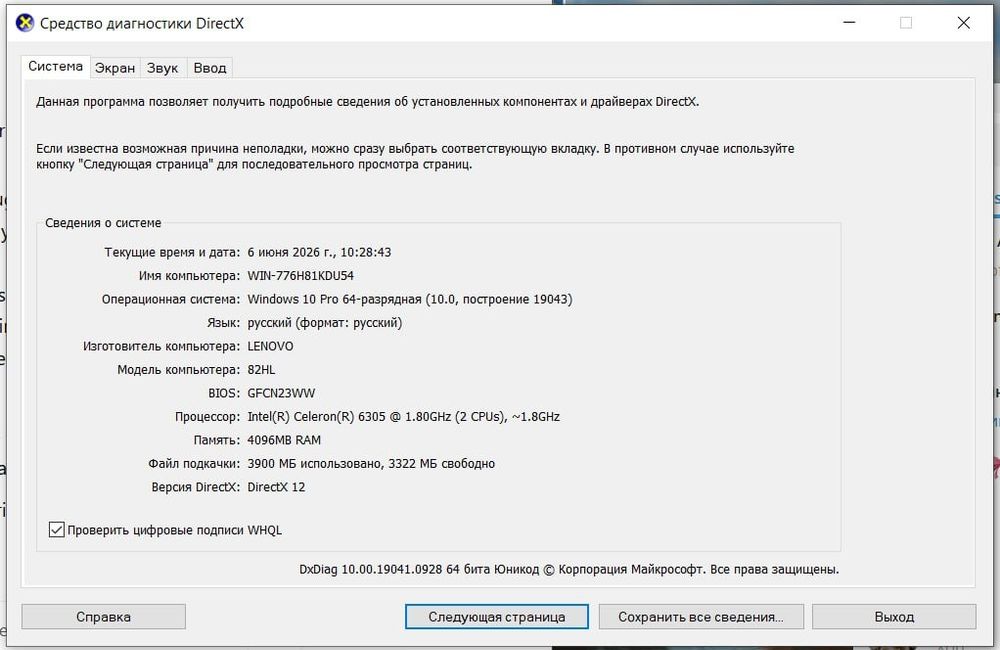Click the DirectX 12 version value
The height and width of the screenshot is (650, 1000).
pos(276,487)
